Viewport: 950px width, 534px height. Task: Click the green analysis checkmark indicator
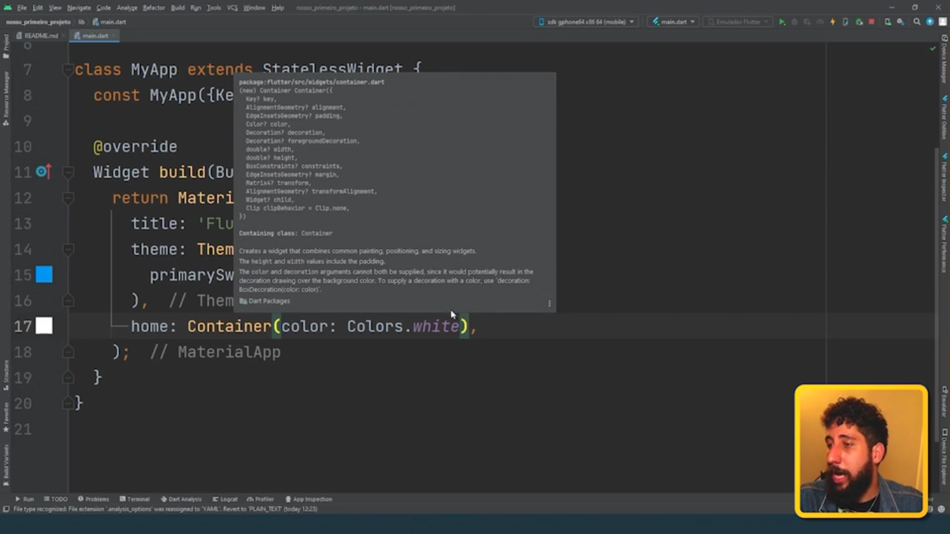tap(932, 48)
